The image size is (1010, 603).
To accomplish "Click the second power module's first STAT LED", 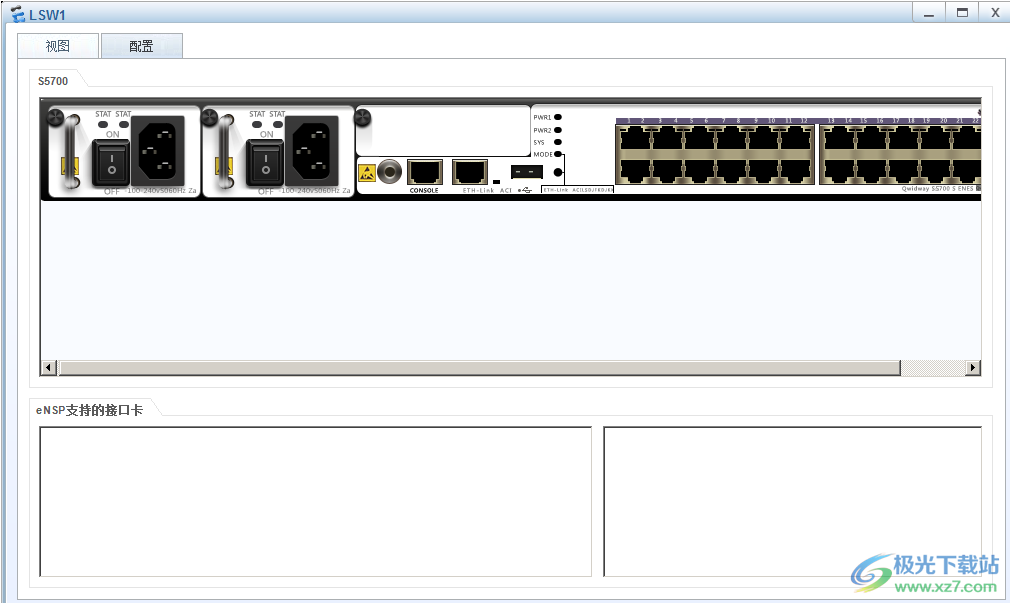I will tap(257, 124).
